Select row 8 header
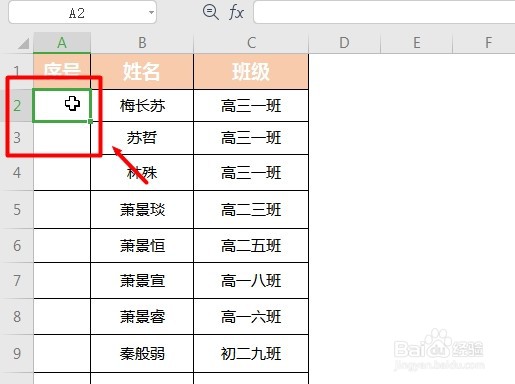 [17, 316]
